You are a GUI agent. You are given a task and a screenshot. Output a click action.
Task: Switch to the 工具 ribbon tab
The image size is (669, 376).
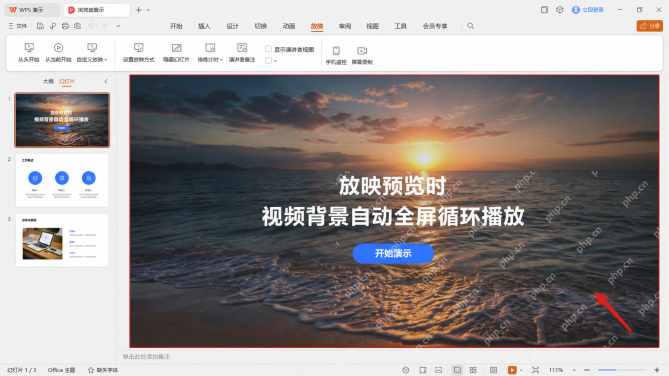click(400, 26)
